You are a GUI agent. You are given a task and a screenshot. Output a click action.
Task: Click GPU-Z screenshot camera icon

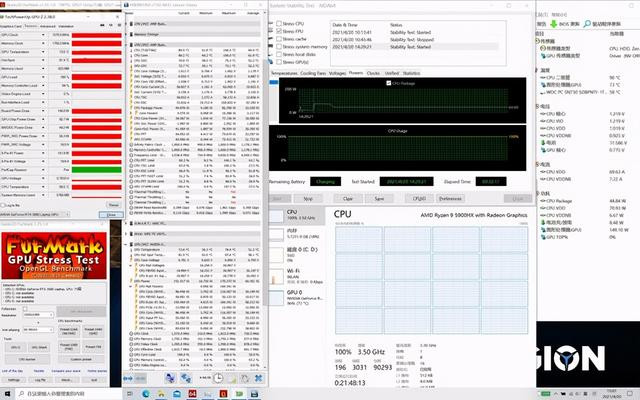(102, 26)
